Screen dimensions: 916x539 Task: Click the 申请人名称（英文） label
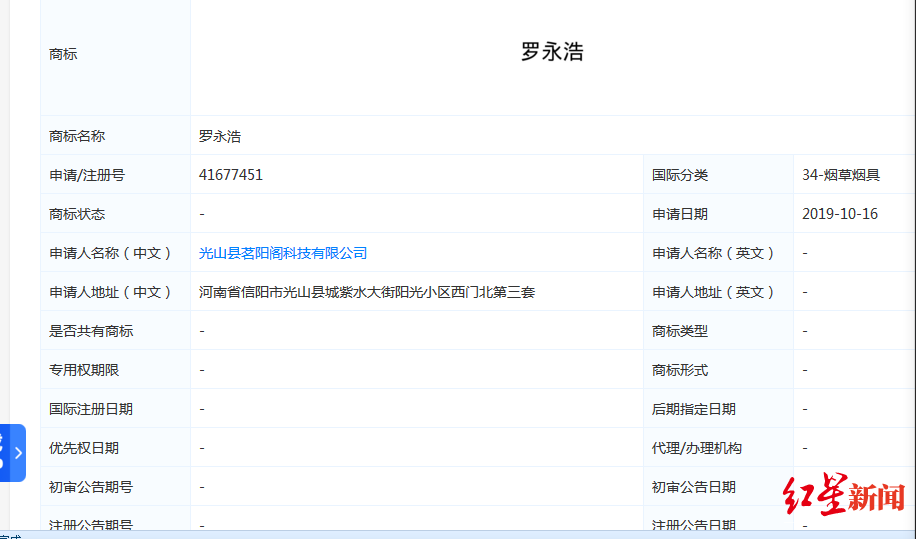tap(713, 253)
